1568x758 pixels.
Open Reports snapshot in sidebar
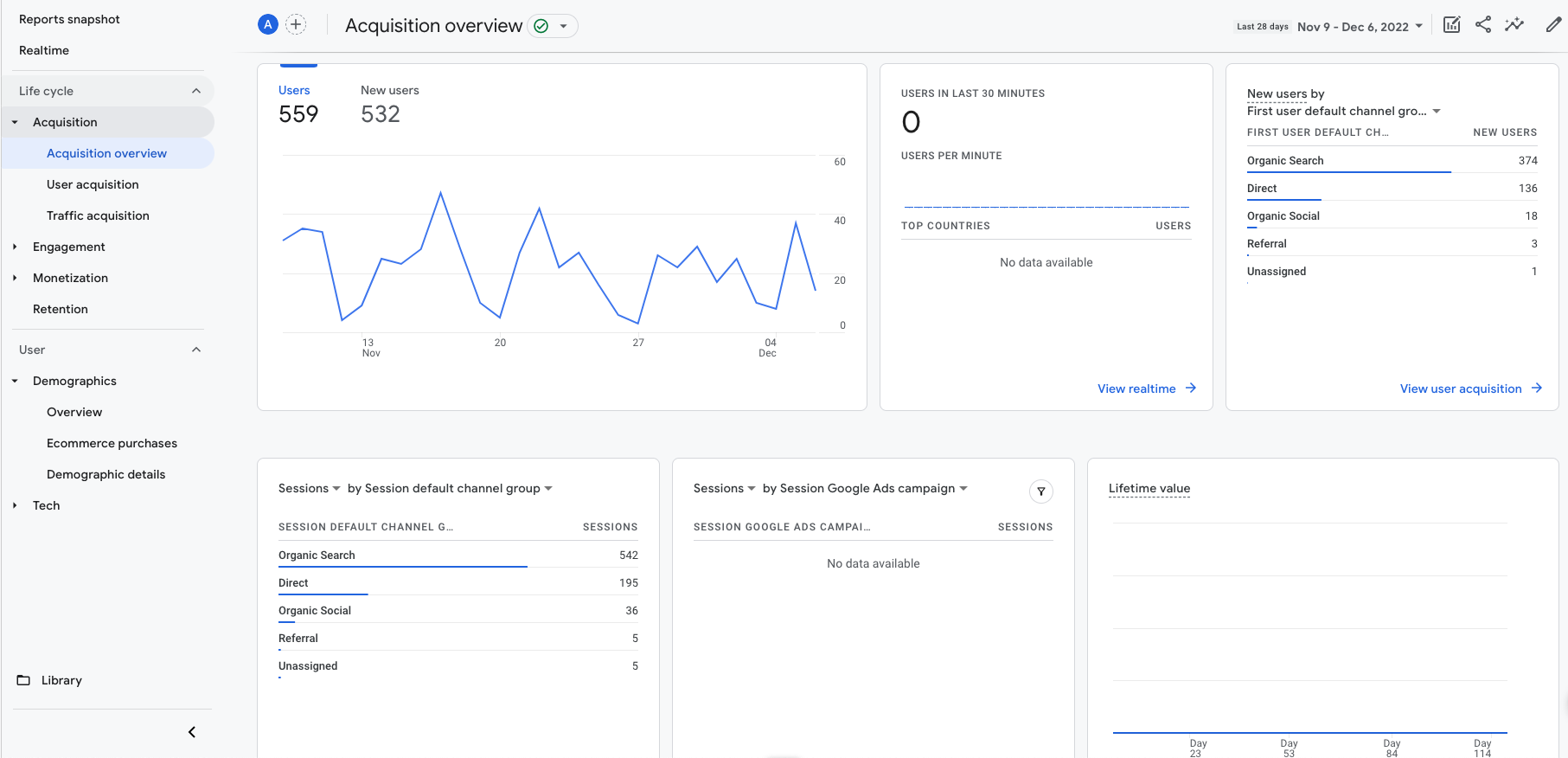tap(69, 19)
